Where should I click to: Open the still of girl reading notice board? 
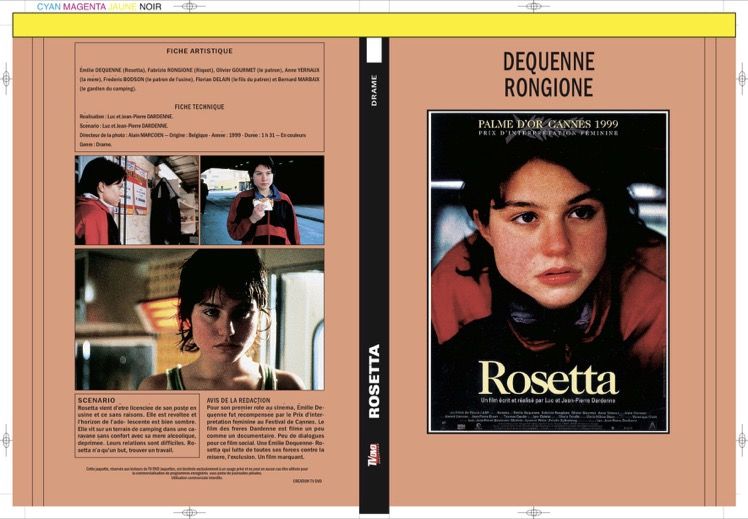pyautogui.click(x=137, y=200)
